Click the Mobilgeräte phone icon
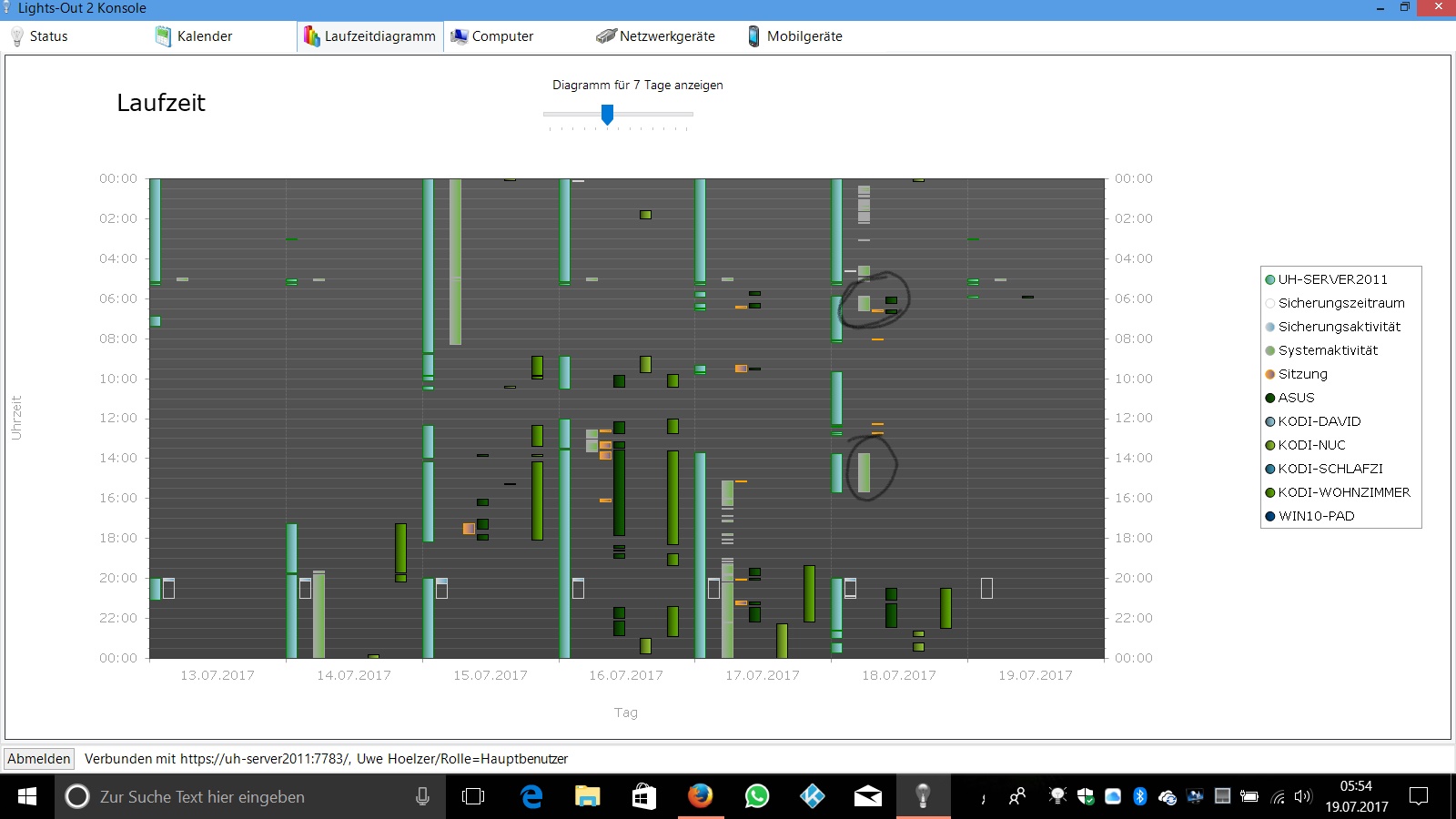 click(x=753, y=36)
